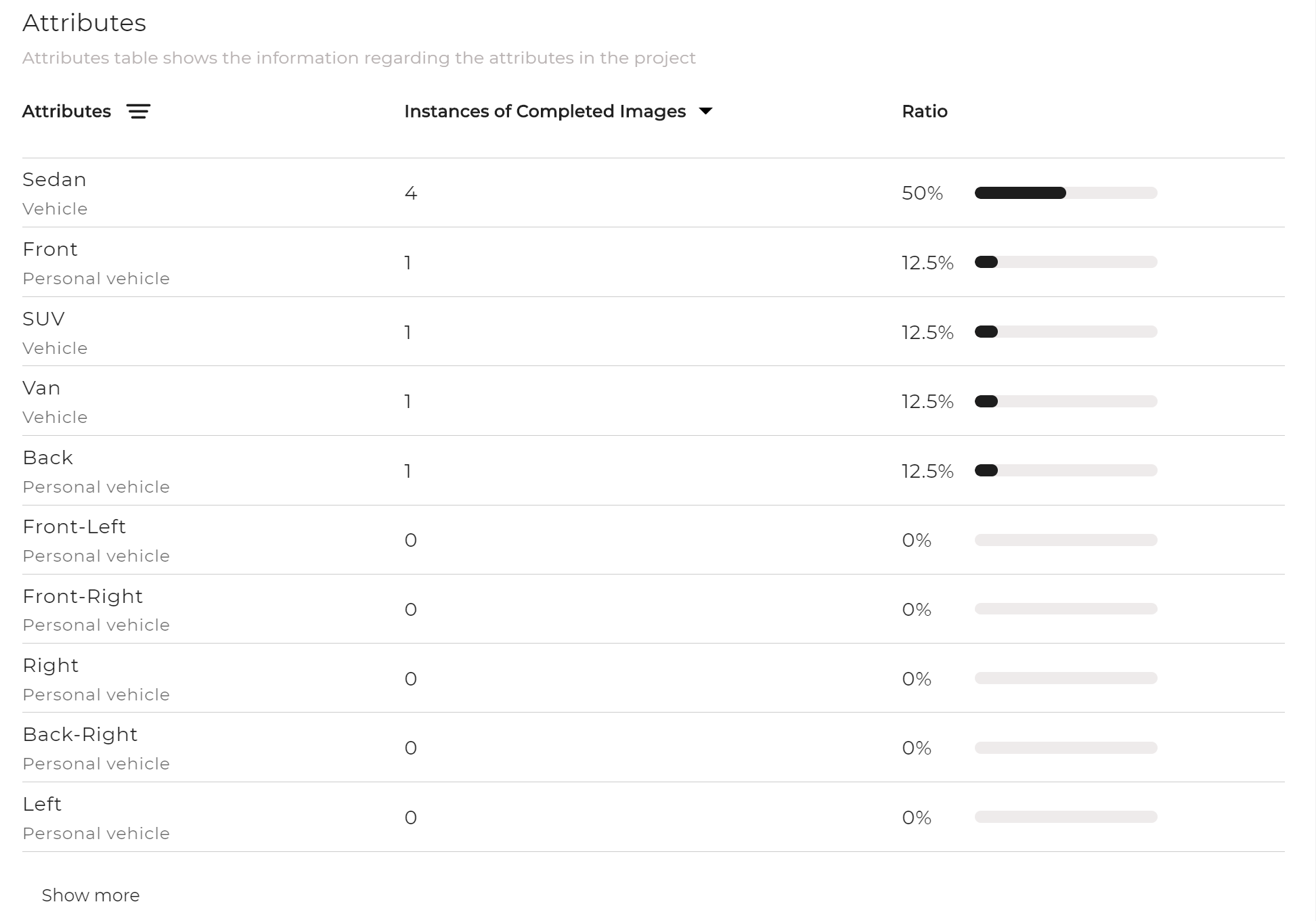
Task: Click the Front-Right attribute name
Action: pos(83,596)
